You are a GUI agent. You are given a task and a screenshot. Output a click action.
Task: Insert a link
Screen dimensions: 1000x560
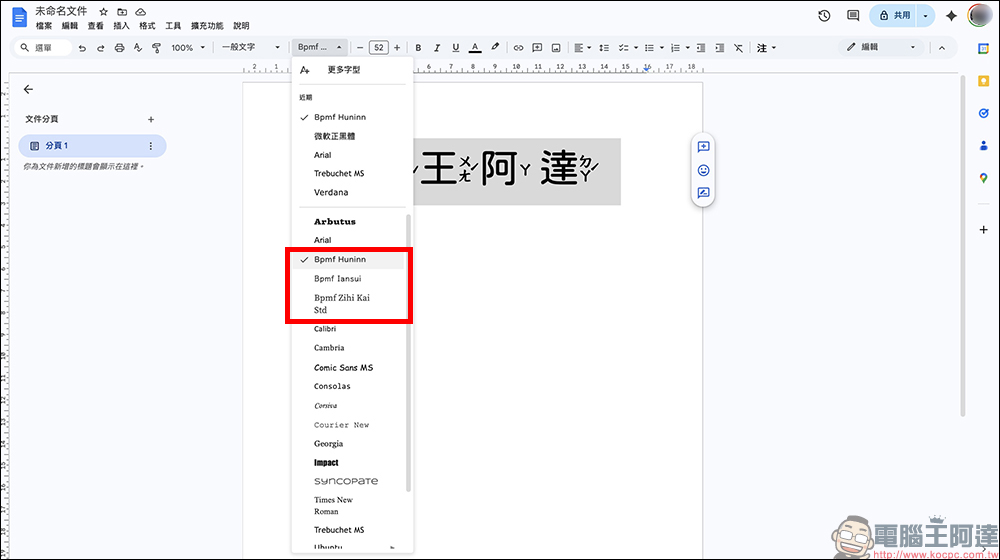(518, 48)
